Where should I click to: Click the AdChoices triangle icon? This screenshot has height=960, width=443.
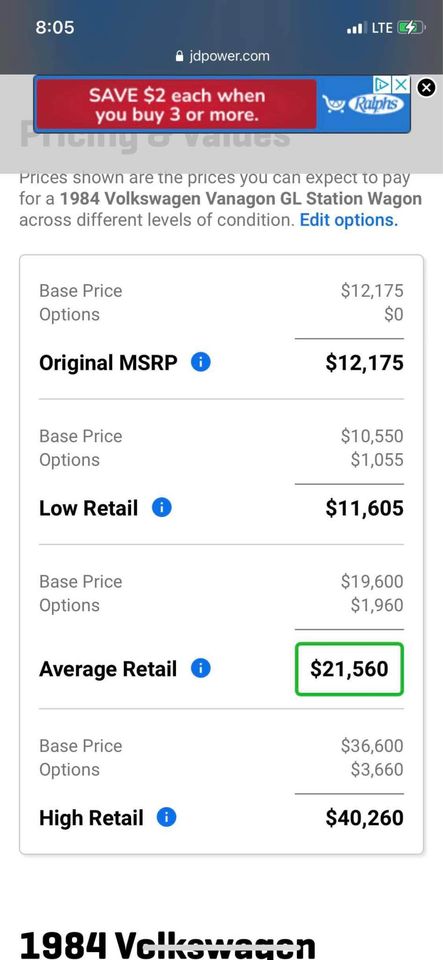382,84
